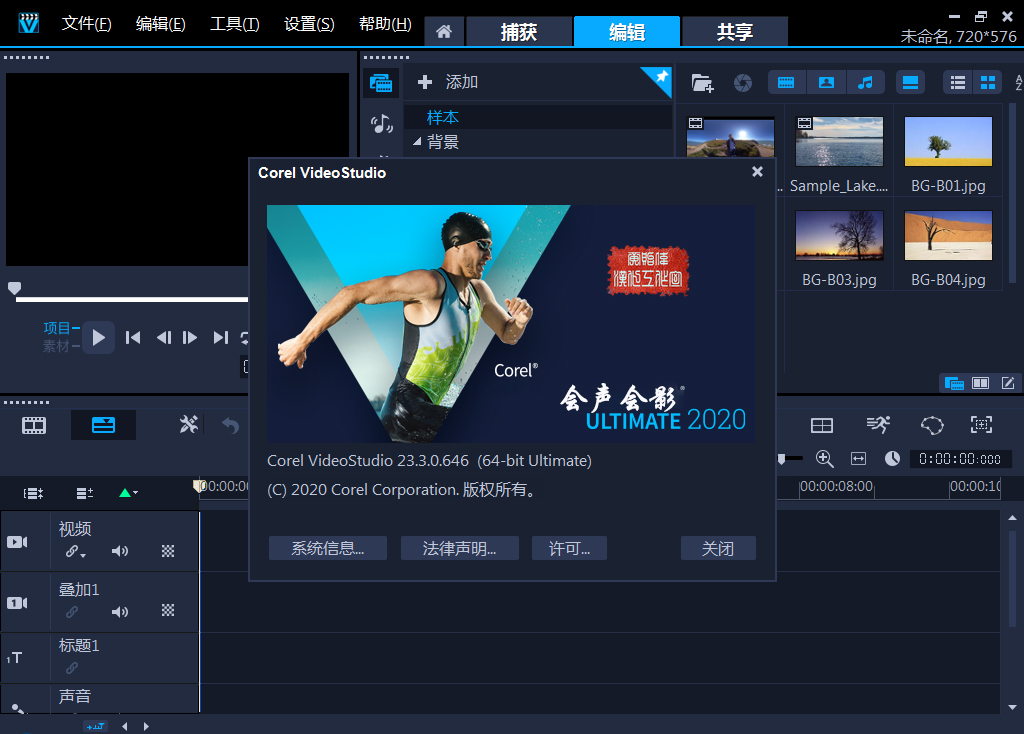The image size is (1024, 734).
Task: Select the 样本 library folder
Action: [x=538, y=118]
